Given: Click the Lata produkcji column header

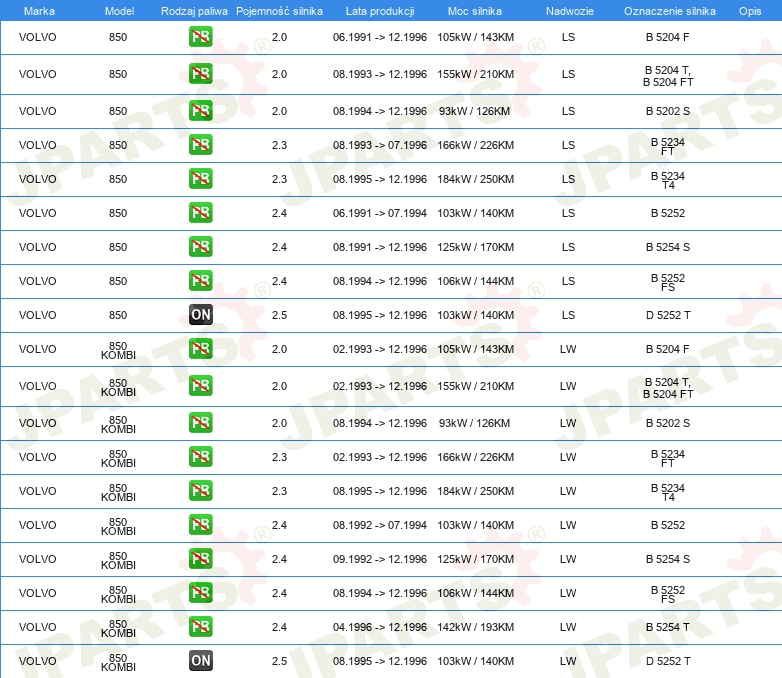Looking at the screenshot, I should tap(380, 10).
